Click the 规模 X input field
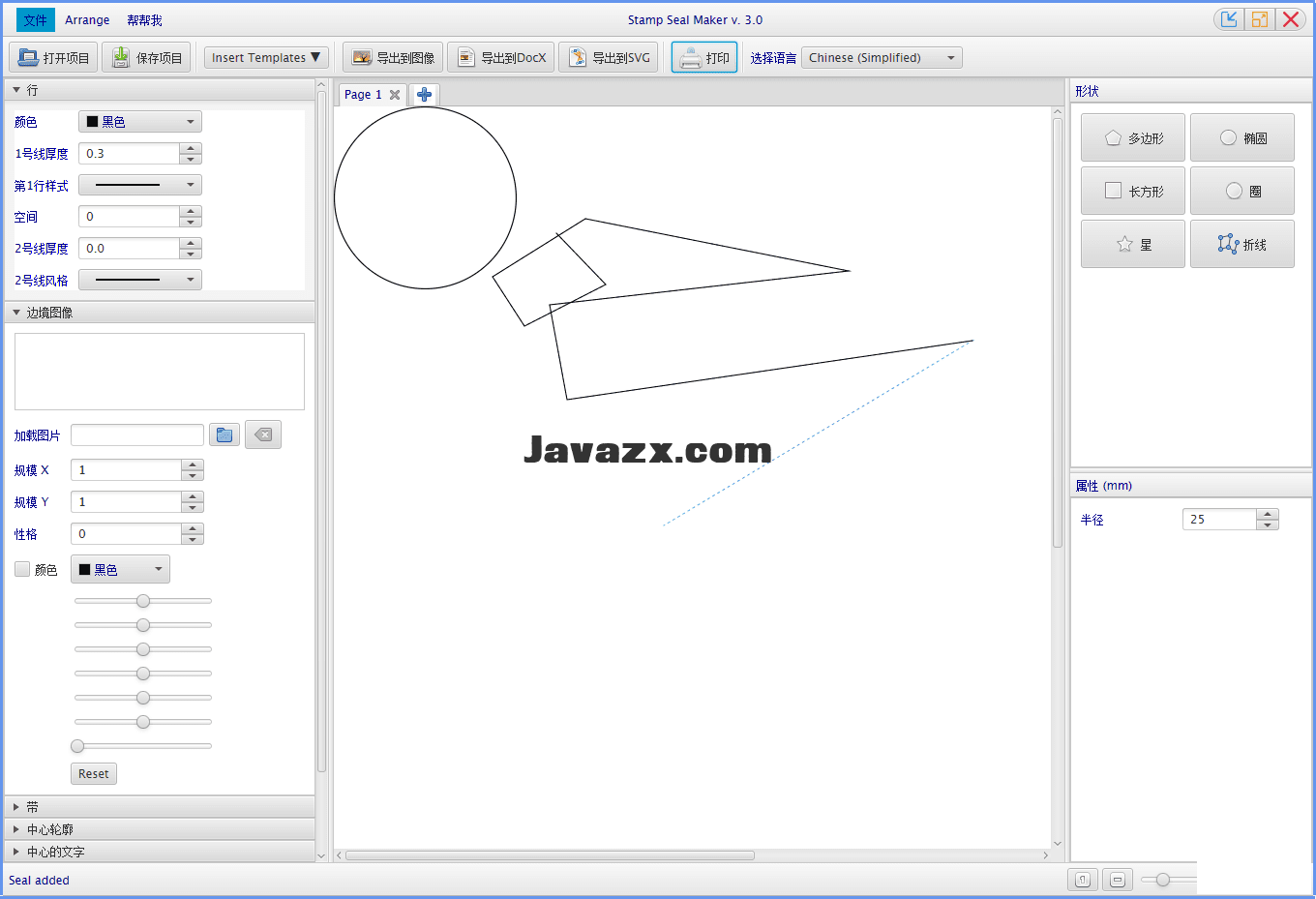Screen dimensions: 1316x899 pos(126,470)
